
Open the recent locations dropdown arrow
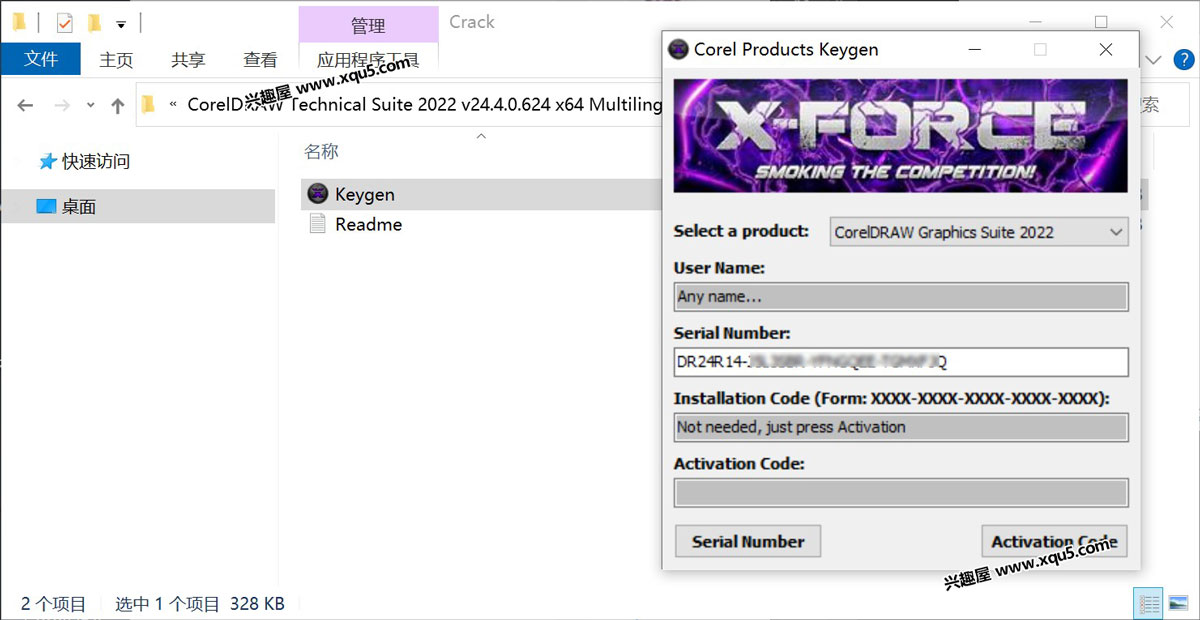click(91, 105)
